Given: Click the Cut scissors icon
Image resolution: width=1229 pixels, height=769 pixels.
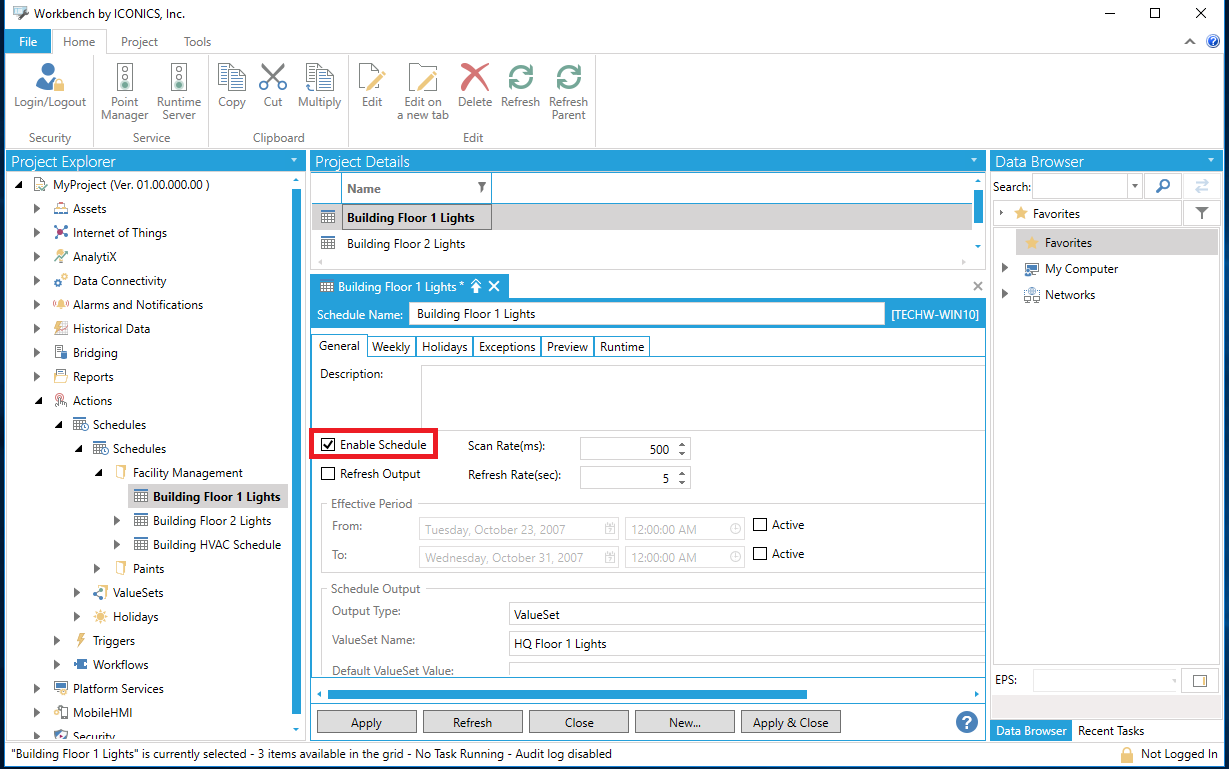Looking at the screenshot, I should (273, 79).
